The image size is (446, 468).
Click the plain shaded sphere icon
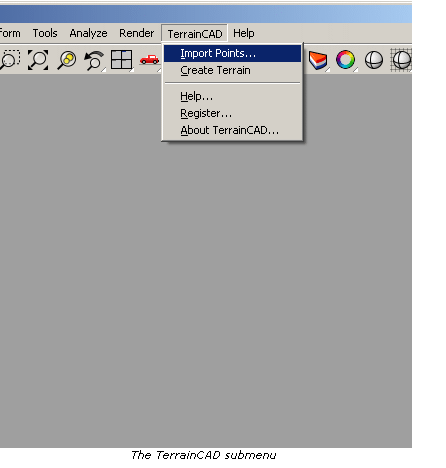pyautogui.click(x=374, y=60)
